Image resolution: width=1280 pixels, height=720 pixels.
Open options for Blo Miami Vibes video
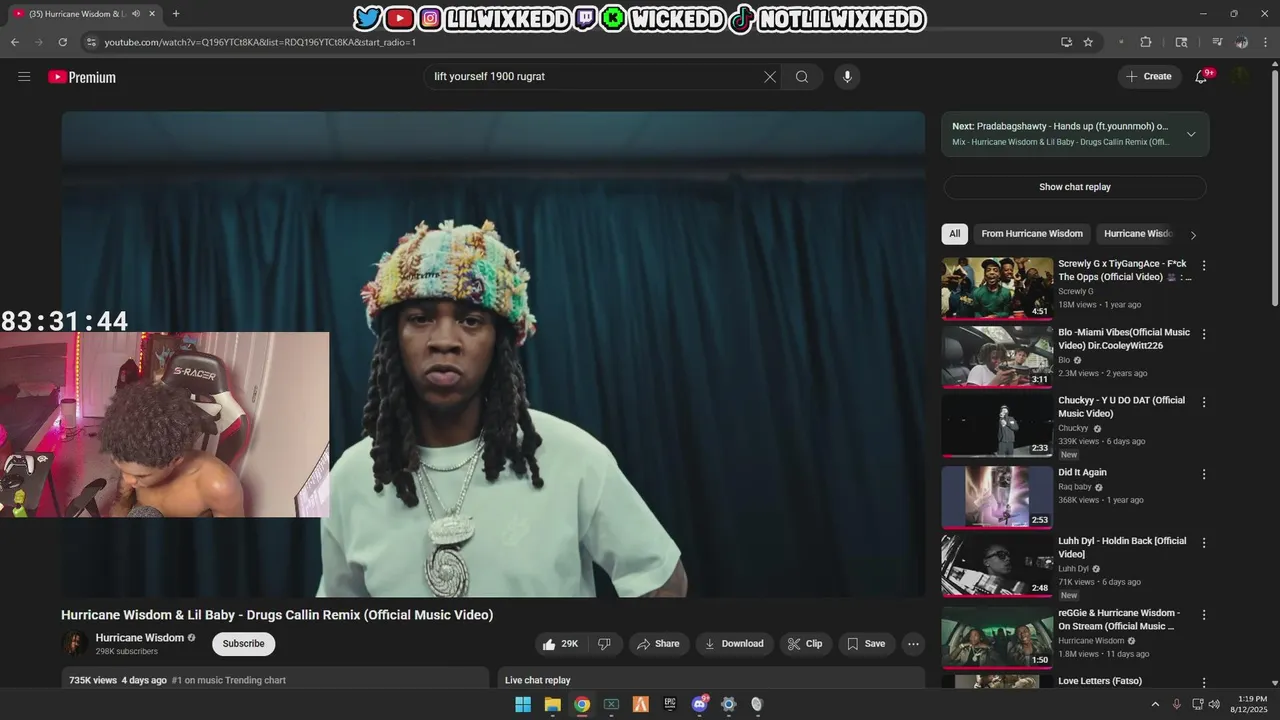tap(1204, 334)
